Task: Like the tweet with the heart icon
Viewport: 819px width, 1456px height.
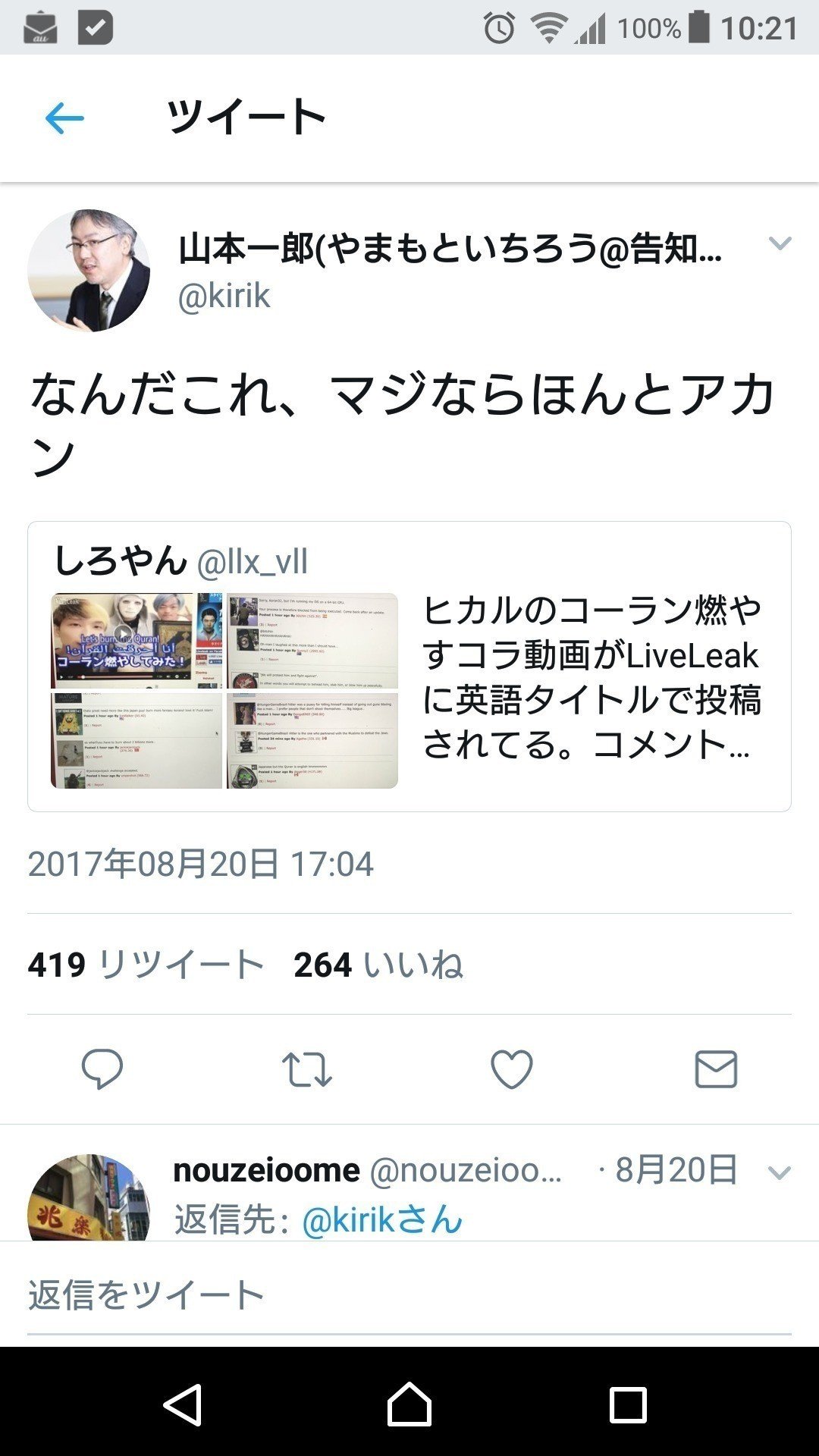Action: click(512, 1069)
